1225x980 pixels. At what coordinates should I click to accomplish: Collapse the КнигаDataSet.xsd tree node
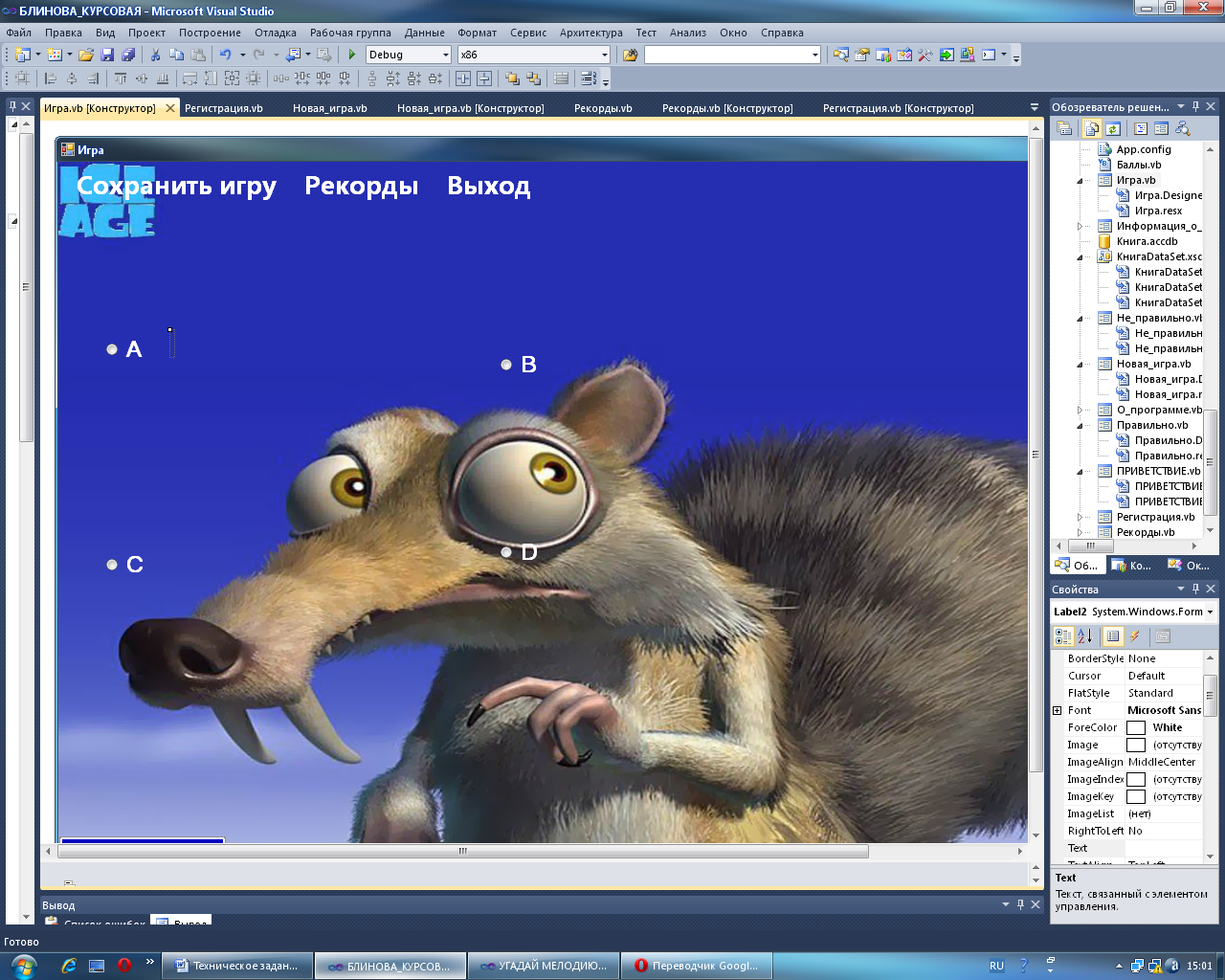coord(1080,256)
